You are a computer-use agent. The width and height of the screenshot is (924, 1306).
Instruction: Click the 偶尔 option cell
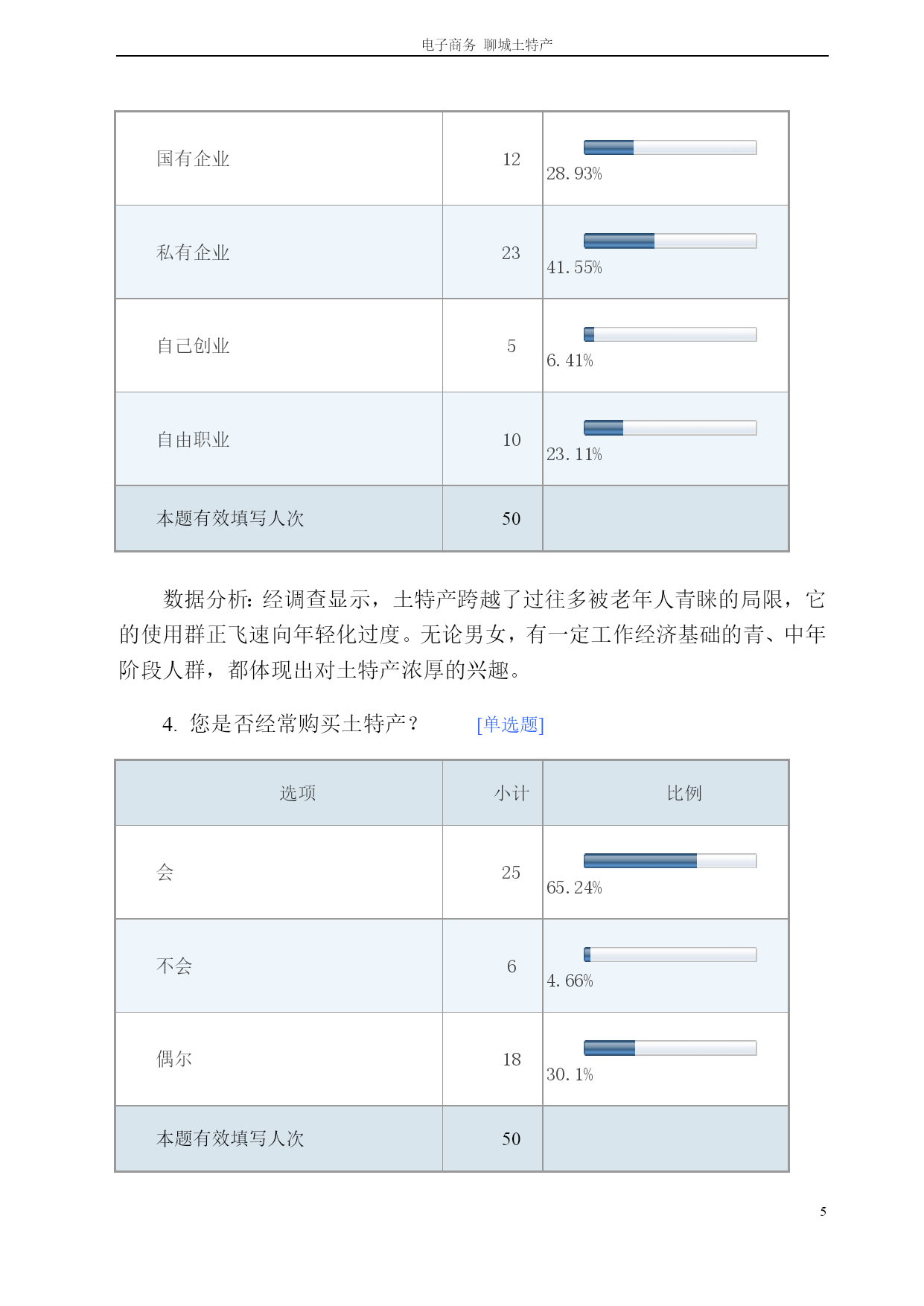point(279,1059)
